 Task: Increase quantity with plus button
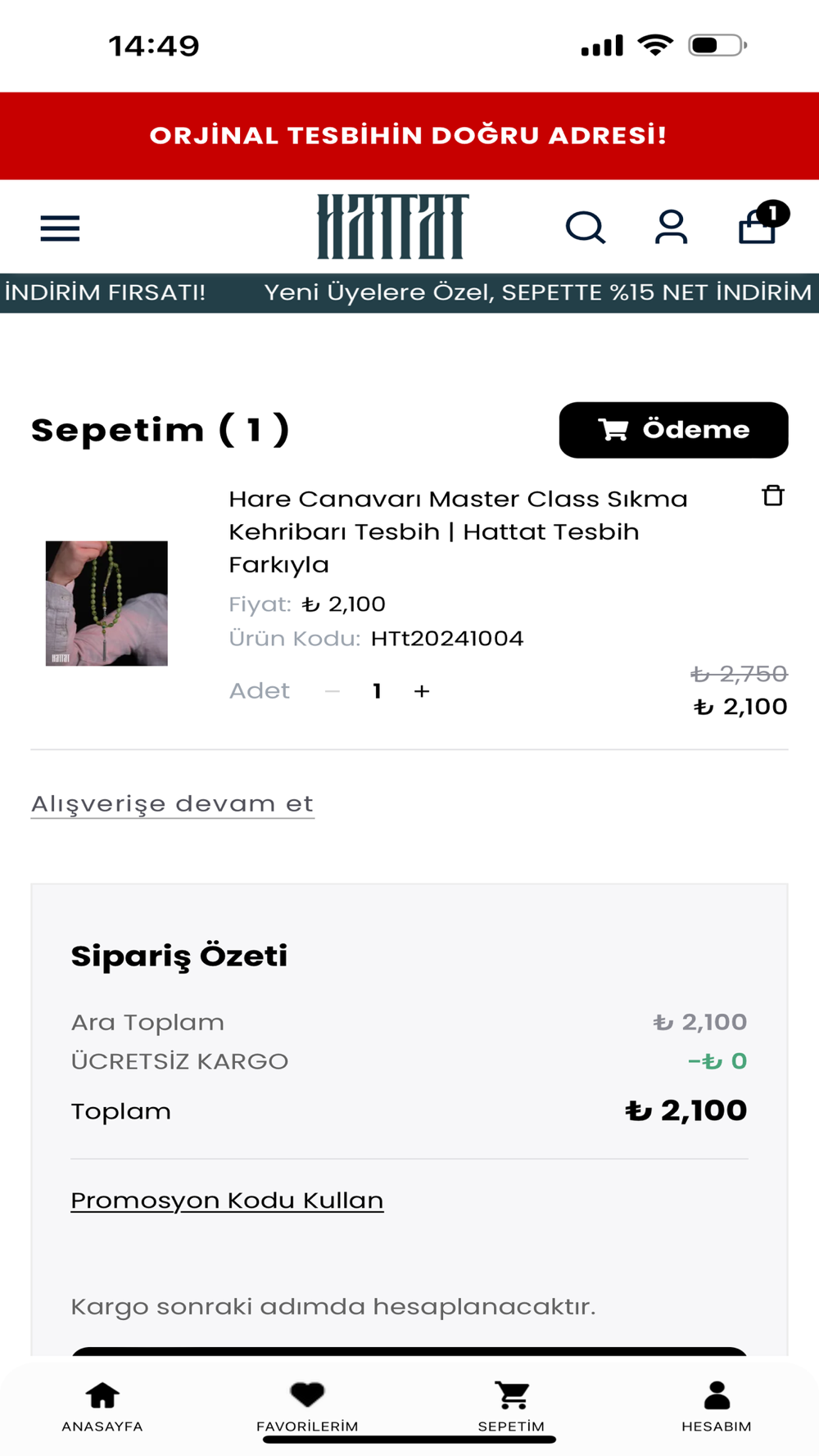(x=422, y=691)
